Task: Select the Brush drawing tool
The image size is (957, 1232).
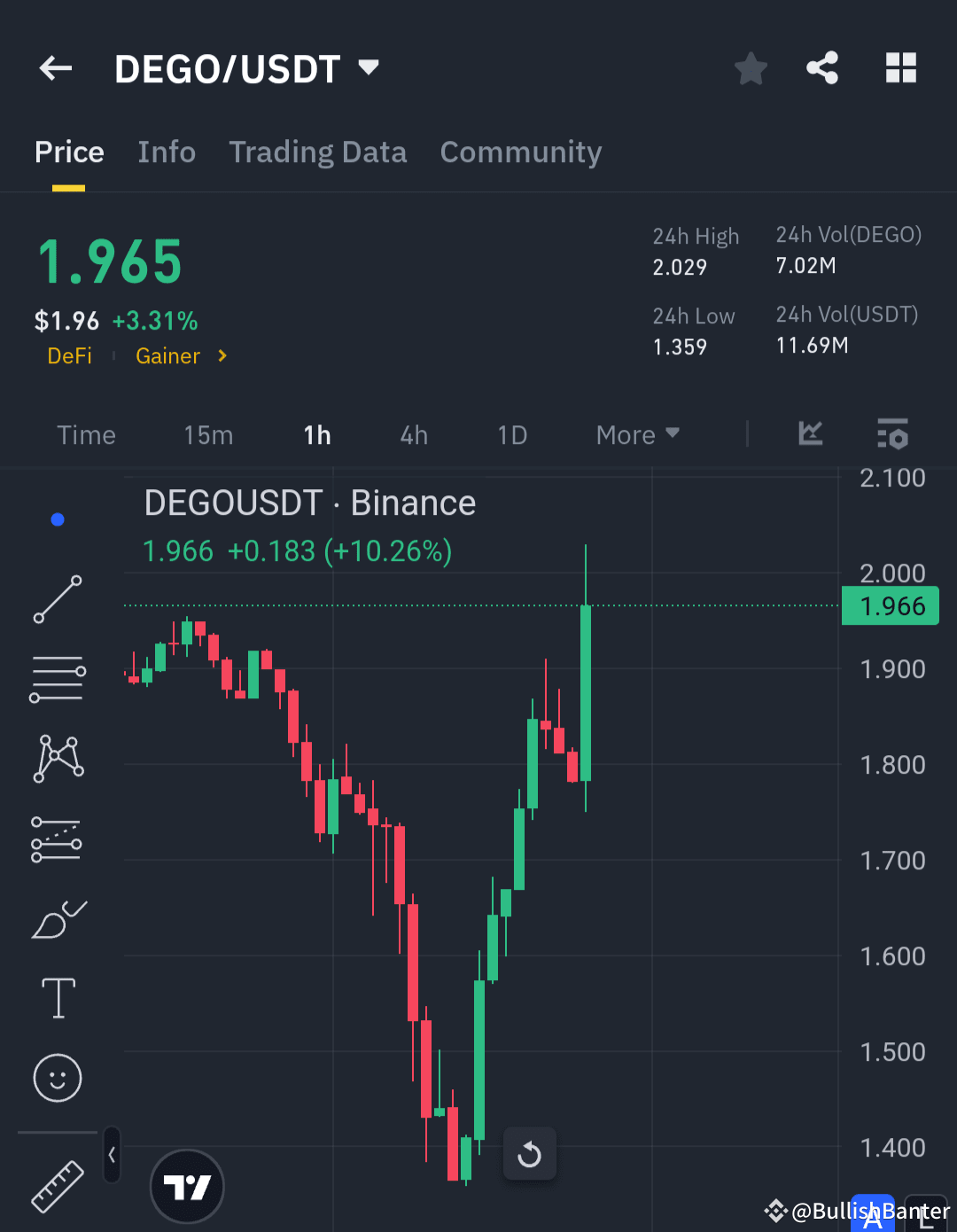Action: coord(58,920)
